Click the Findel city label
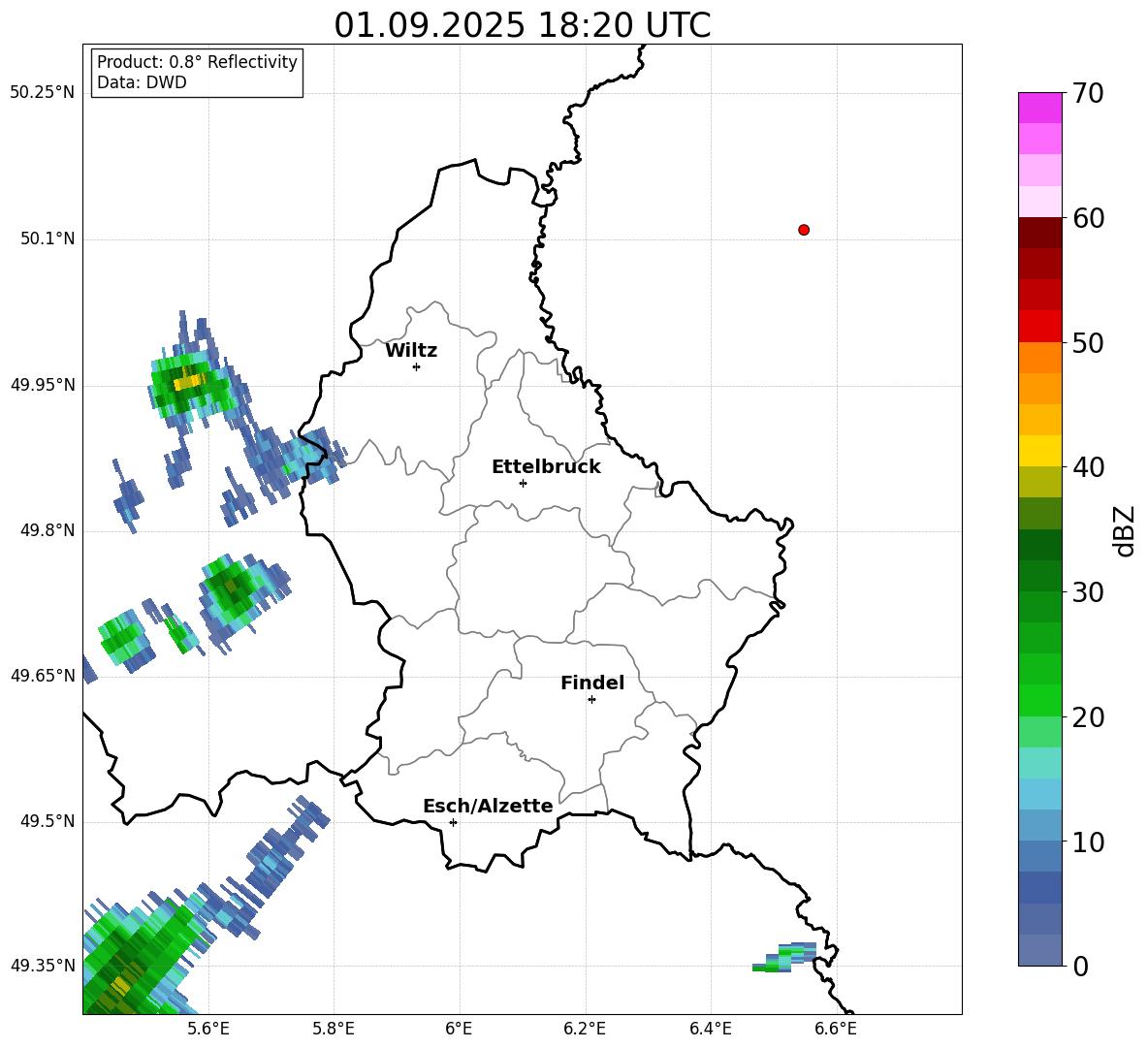Viewport: 1148px width, 1048px height. pyautogui.click(x=592, y=683)
